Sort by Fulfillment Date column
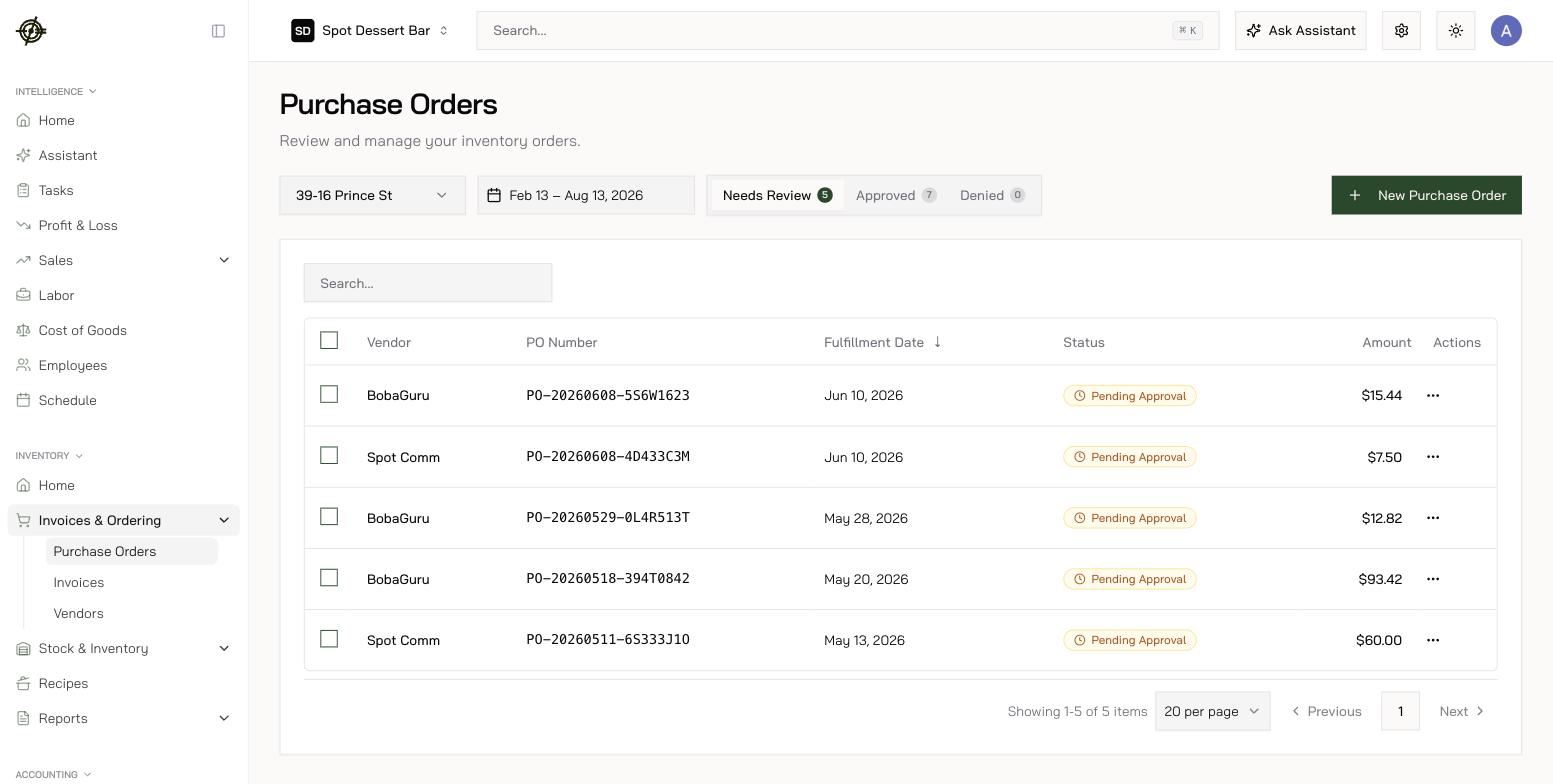Viewport: 1553px width, 784px height. point(883,342)
